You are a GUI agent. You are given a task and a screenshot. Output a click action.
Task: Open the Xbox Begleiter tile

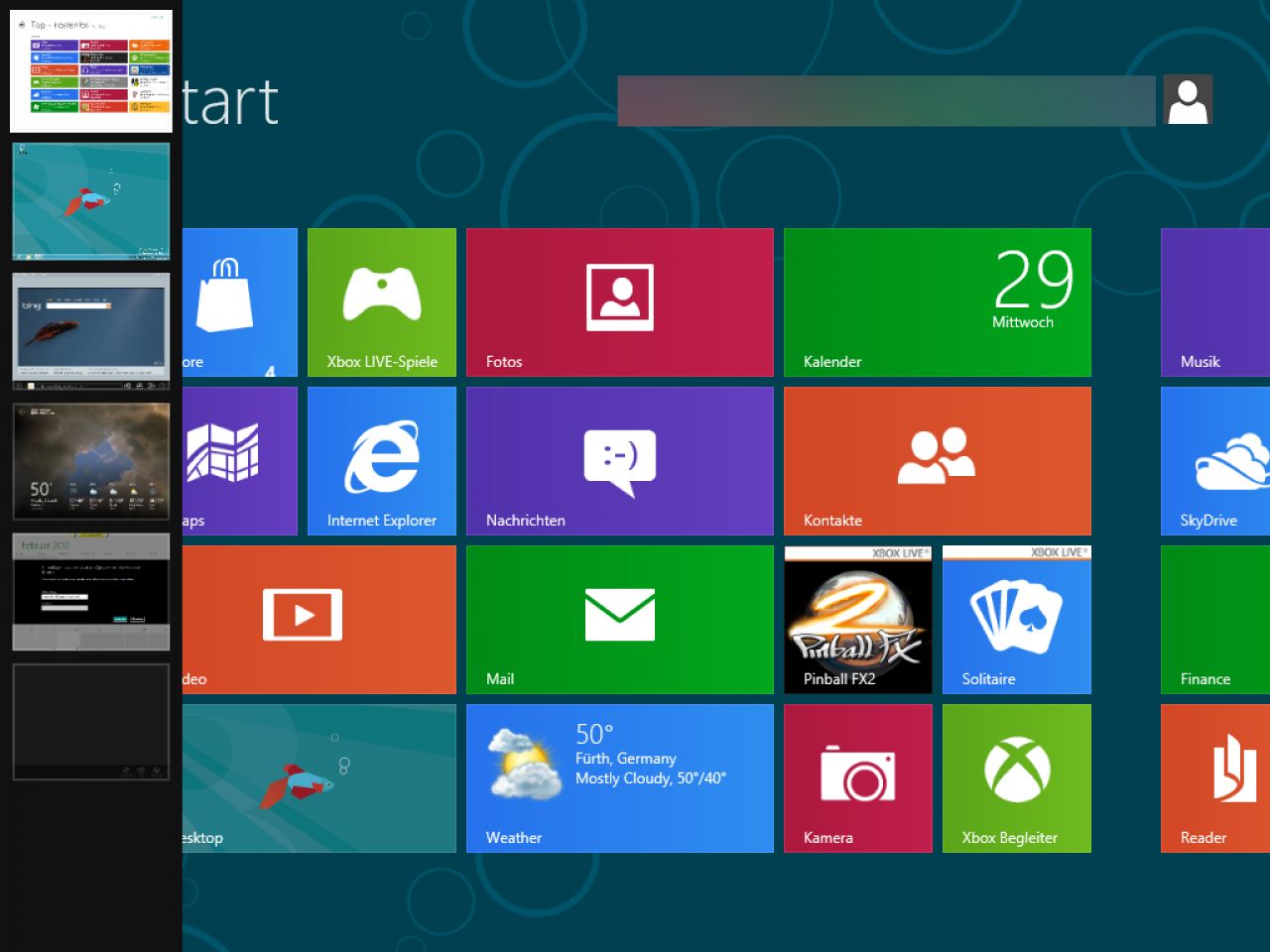1017,778
